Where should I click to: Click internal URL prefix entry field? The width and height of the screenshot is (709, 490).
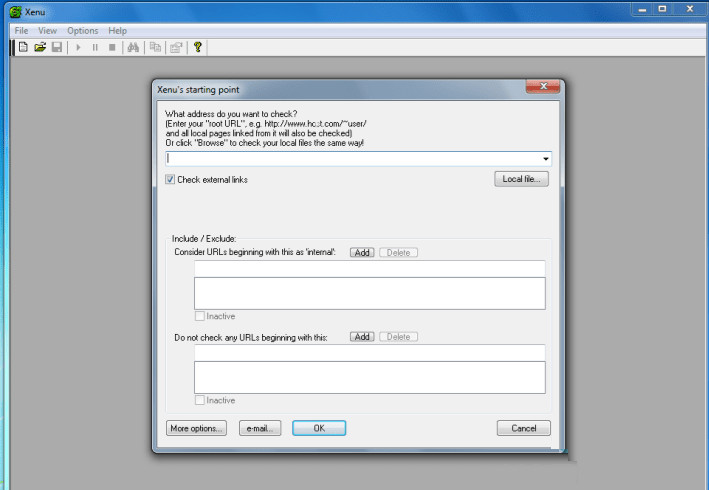click(x=370, y=269)
